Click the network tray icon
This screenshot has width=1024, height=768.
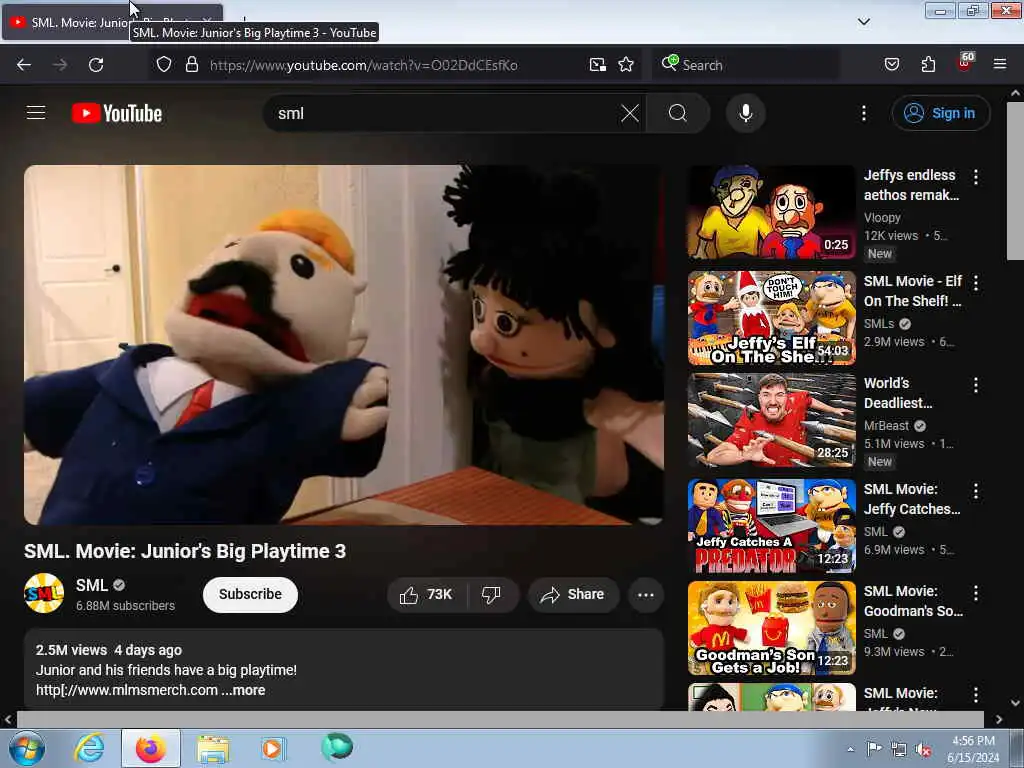pyautogui.click(x=899, y=750)
